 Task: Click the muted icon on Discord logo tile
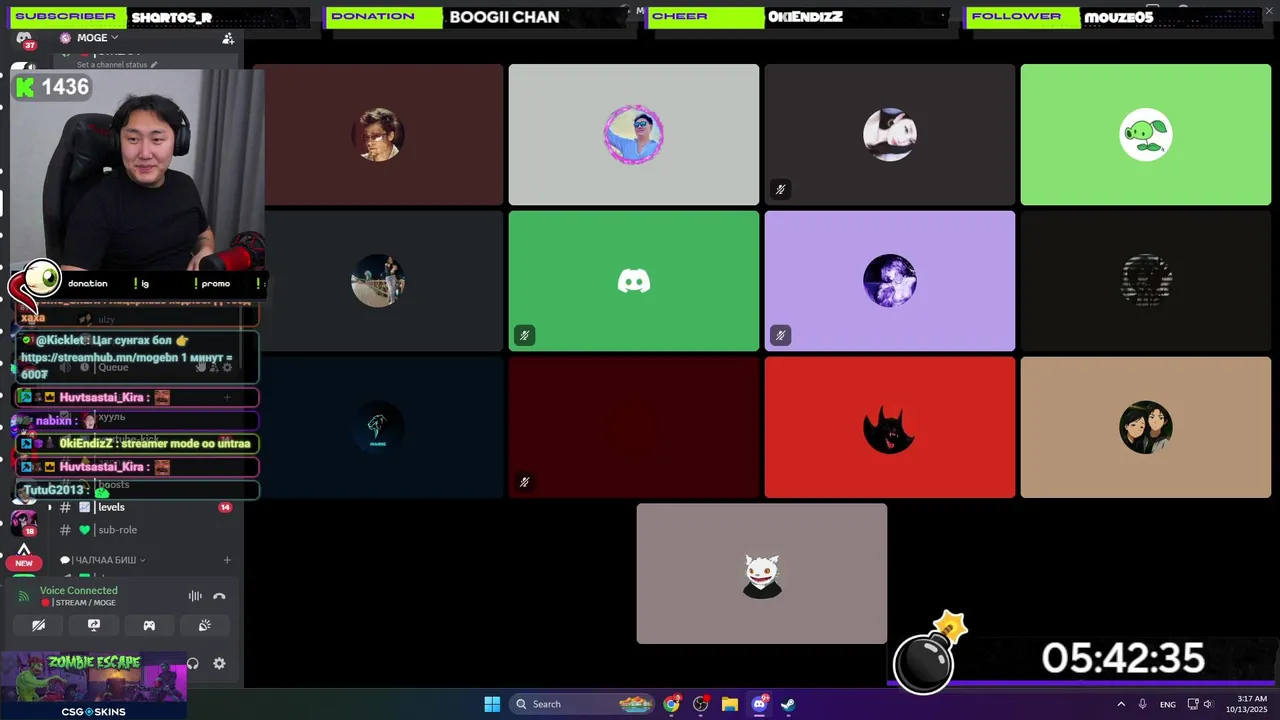click(x=524, y=335)
